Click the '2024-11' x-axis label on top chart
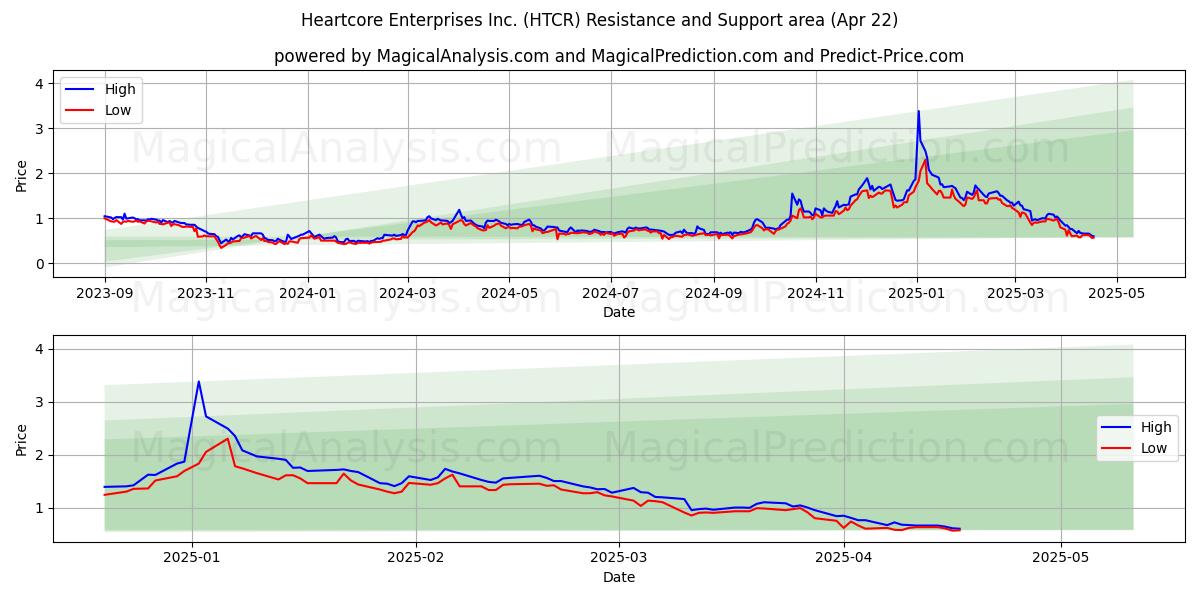This screenshot has height=600, width=1200. (815, 295)
